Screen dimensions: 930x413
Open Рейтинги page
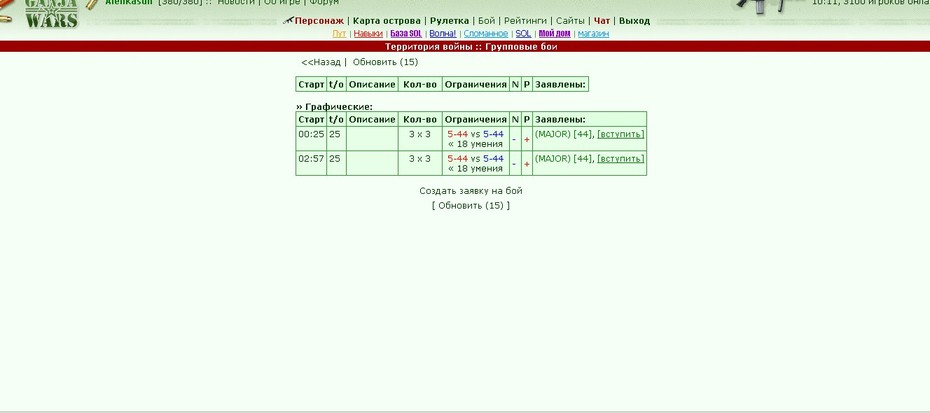point(525,21)
